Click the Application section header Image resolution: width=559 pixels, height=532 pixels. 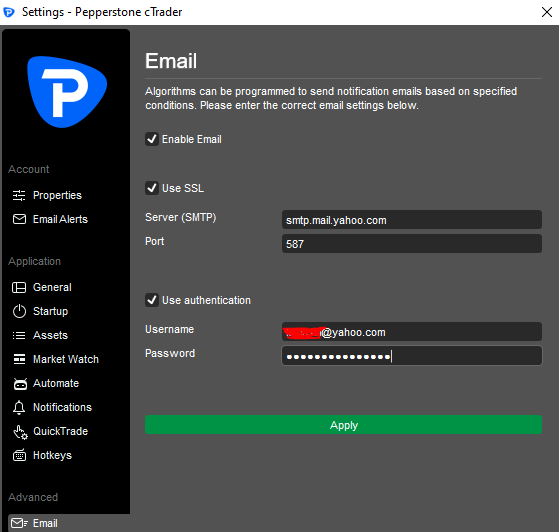coord(34,261)
